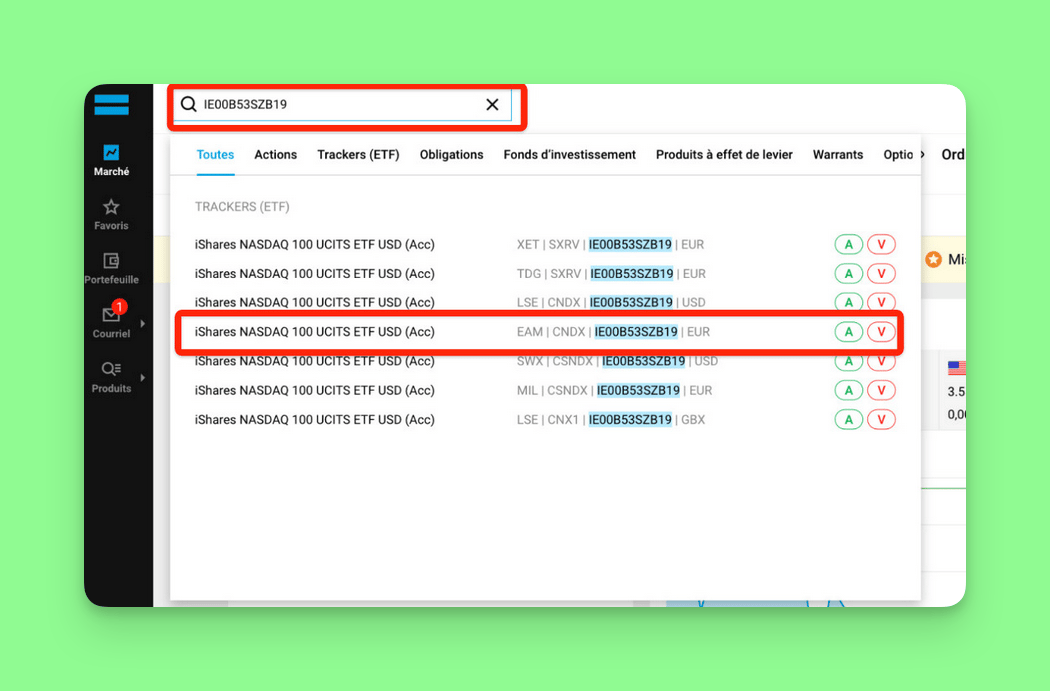
Task: Click buy (A) button for XET SXRV listing
Action: click(848, 245)
